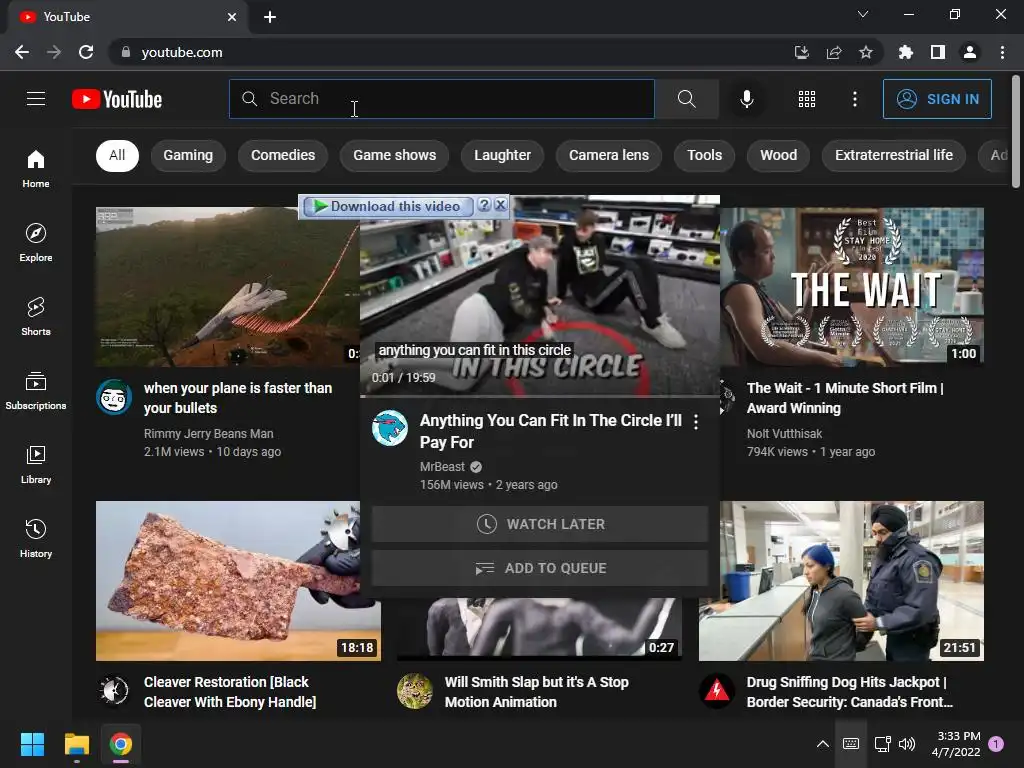Image resolution: width=1024 pixels, height=768 pixels.
Task: Click Download this video button
Action: coord(387,206)
